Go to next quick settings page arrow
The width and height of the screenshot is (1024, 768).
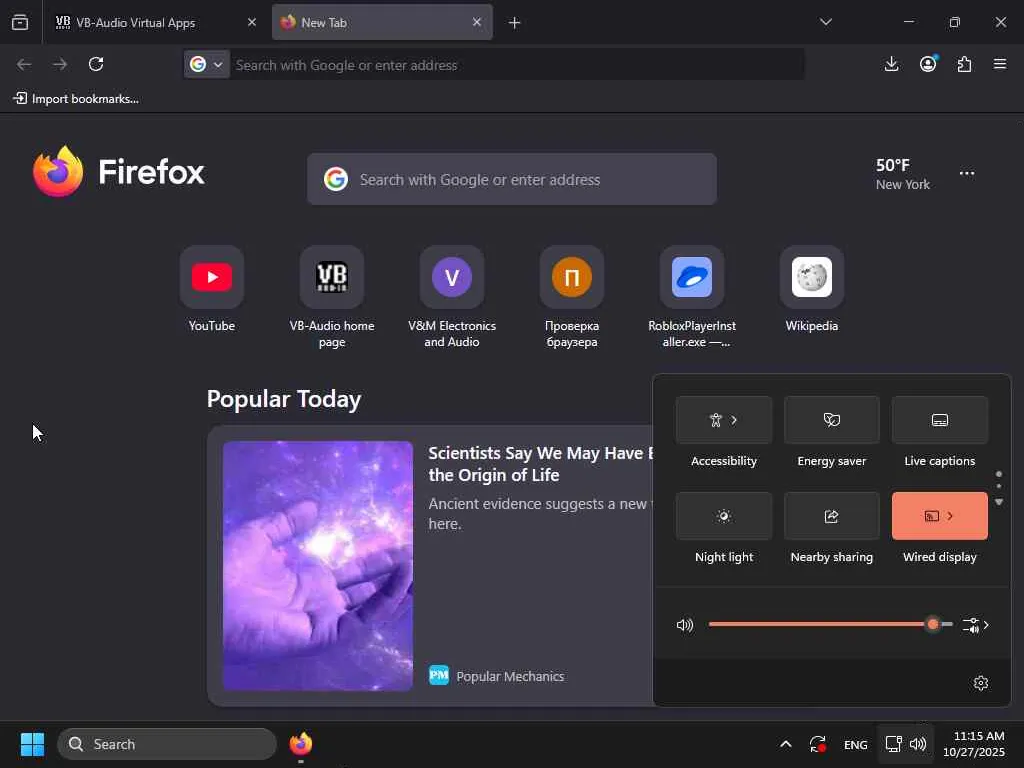tap(999, 502)
